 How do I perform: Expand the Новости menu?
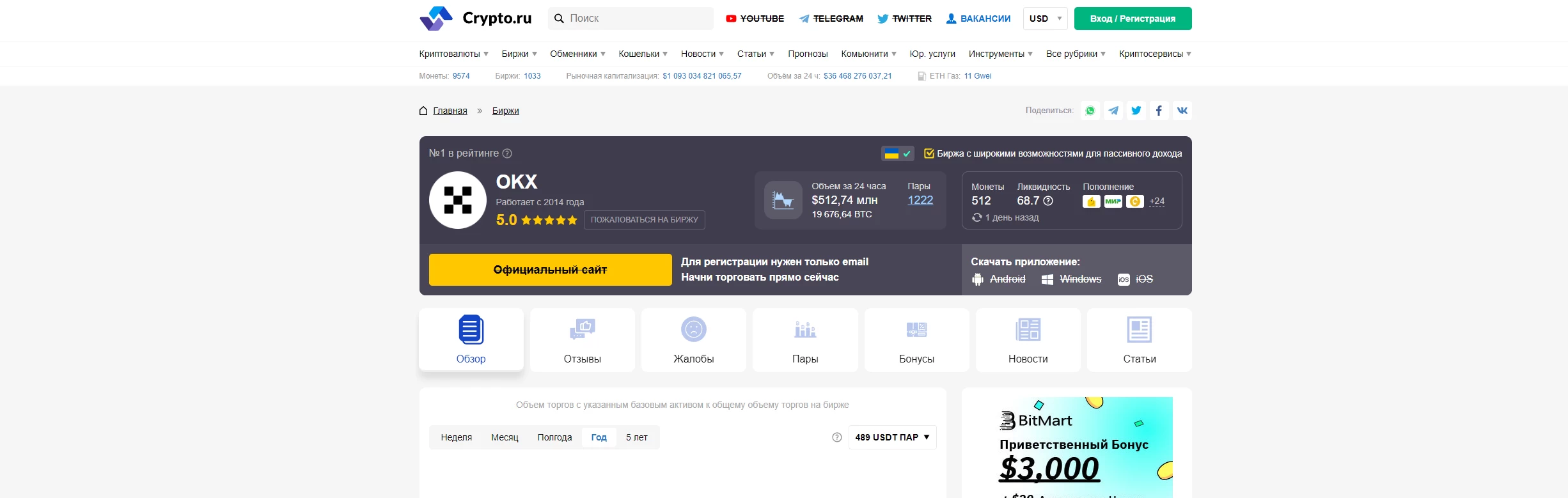pos(702,54)
